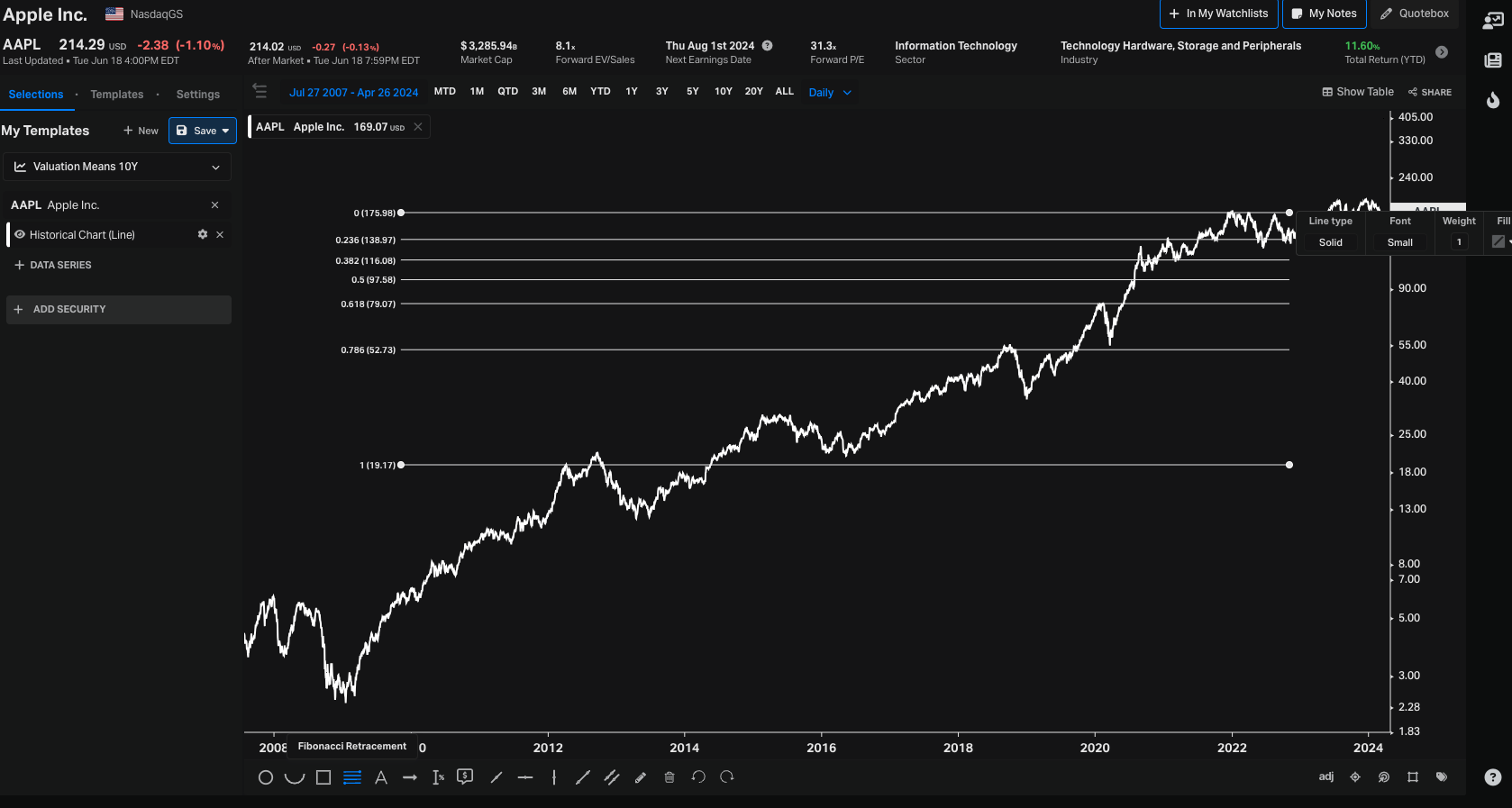Screen dimensions: 1512x808
Task: Open Historical Chart series settings gear
Action: coord(203,234)
